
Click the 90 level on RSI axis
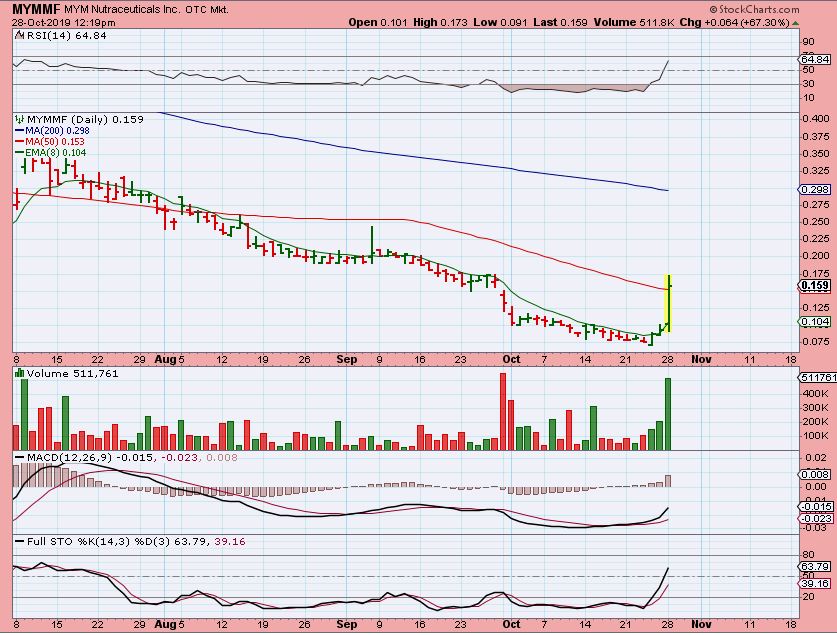[808, 42]
